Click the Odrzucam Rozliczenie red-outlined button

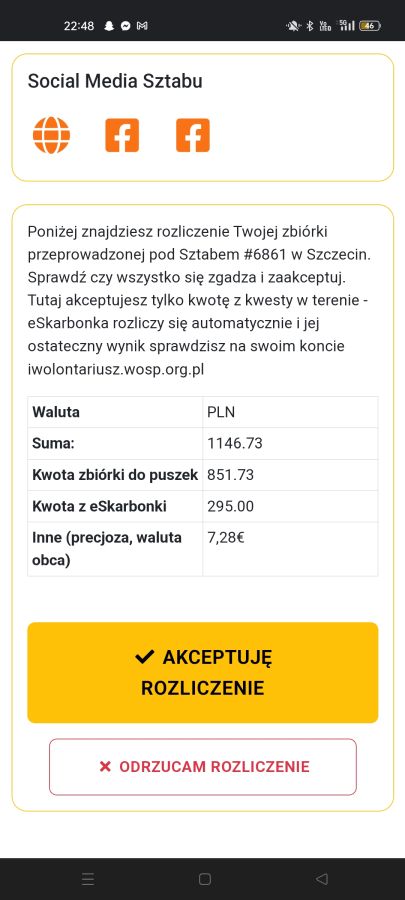pyautogui.click(x=202, y=767)
